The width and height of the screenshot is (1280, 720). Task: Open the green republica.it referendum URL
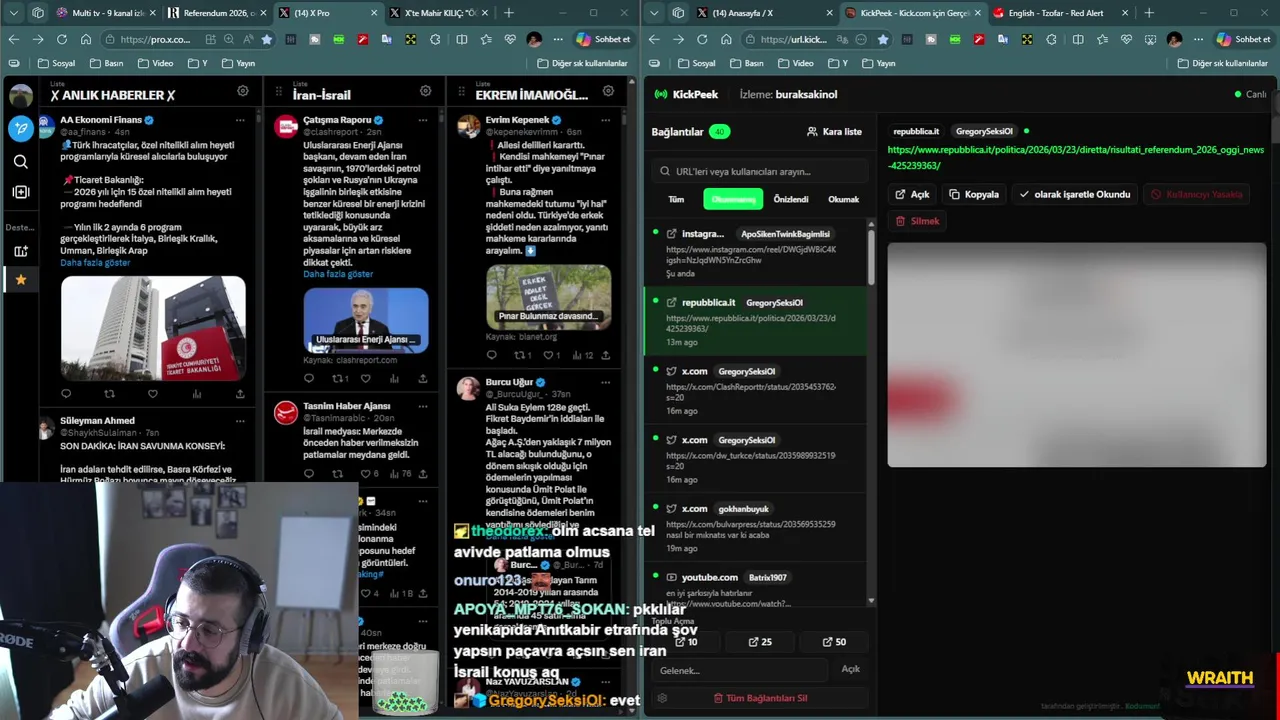1076,157
